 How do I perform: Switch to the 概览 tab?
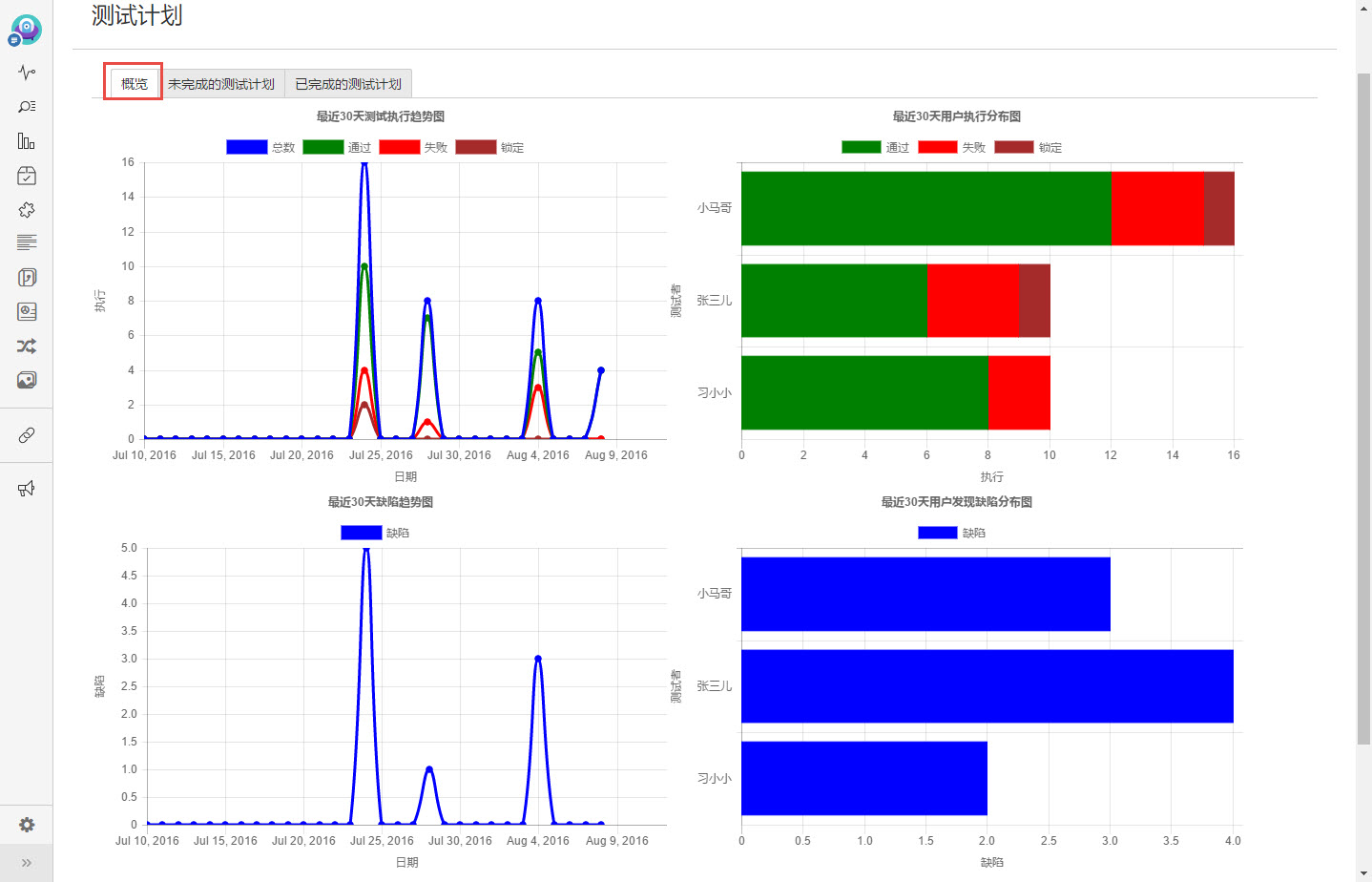click(134, 84)
